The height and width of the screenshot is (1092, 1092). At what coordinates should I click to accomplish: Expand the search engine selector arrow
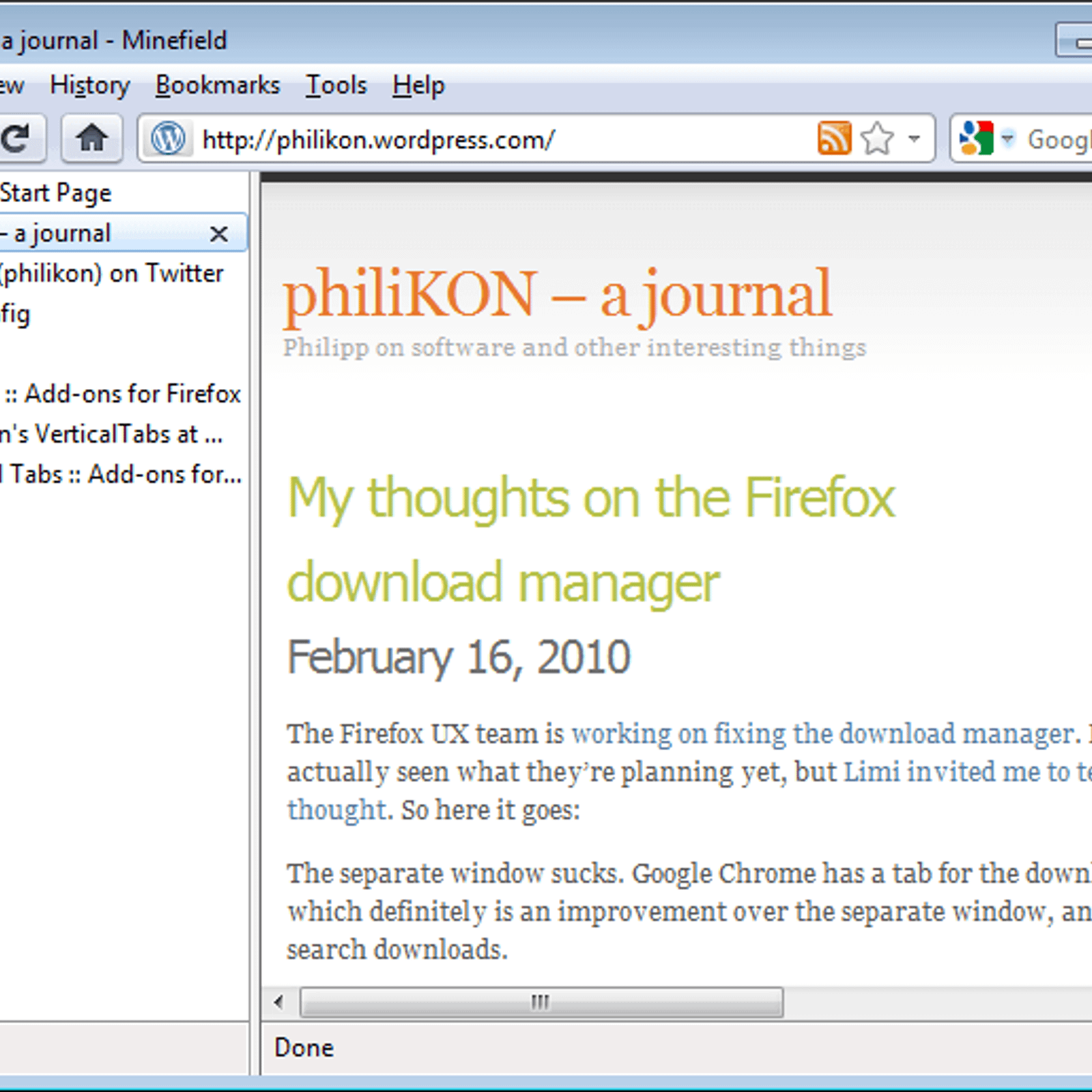pos(1007,139)
